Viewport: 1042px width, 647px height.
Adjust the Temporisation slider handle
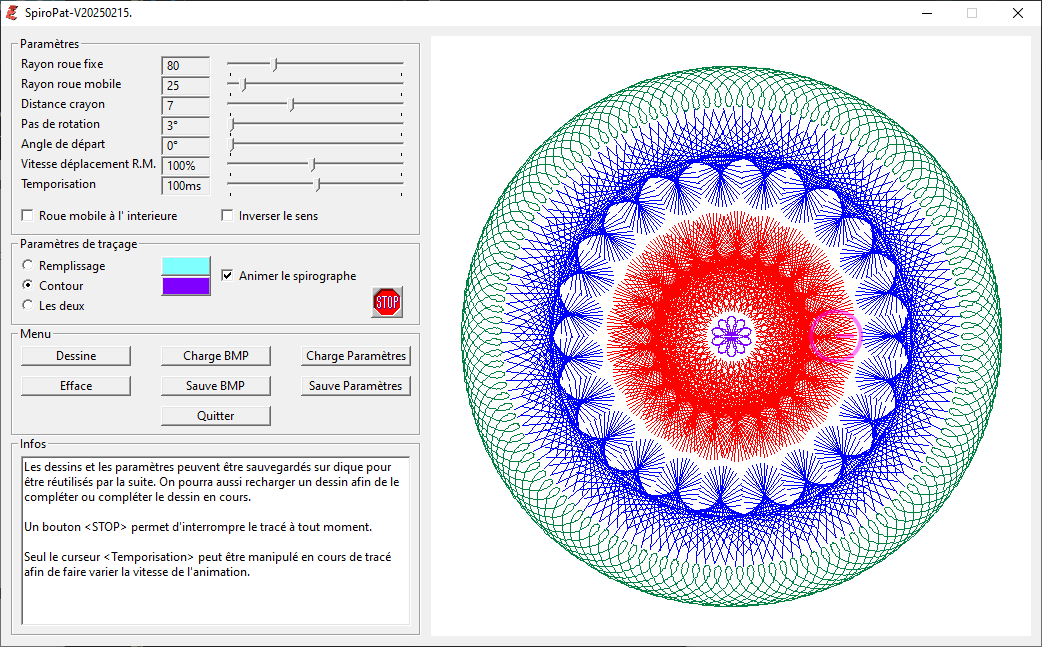click(318, 184)
